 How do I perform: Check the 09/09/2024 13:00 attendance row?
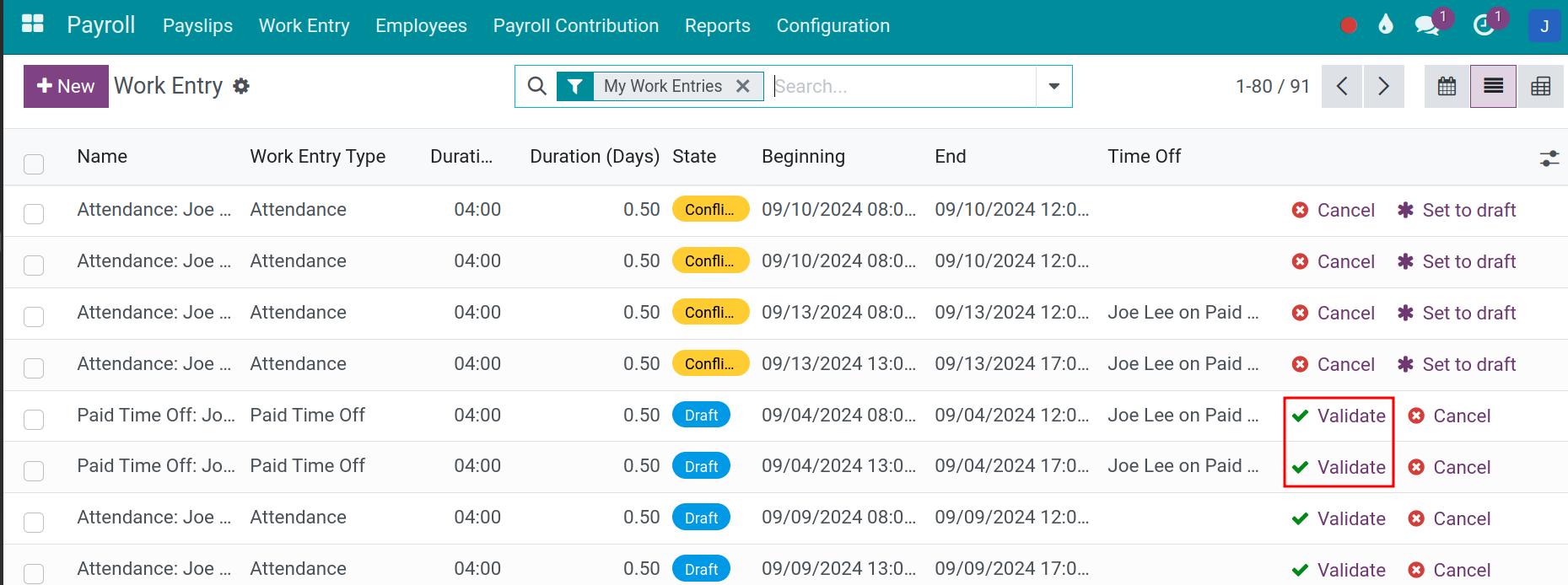pyautogui.click(x=34, y=573)
